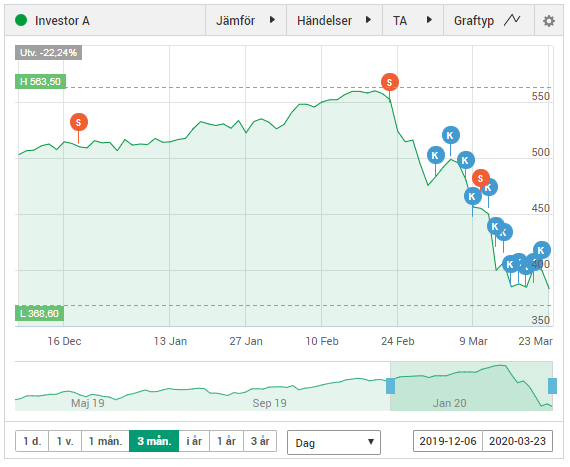Edit the end date 2020-03-23 field
570x467 pixels.
tap(518, 441)
